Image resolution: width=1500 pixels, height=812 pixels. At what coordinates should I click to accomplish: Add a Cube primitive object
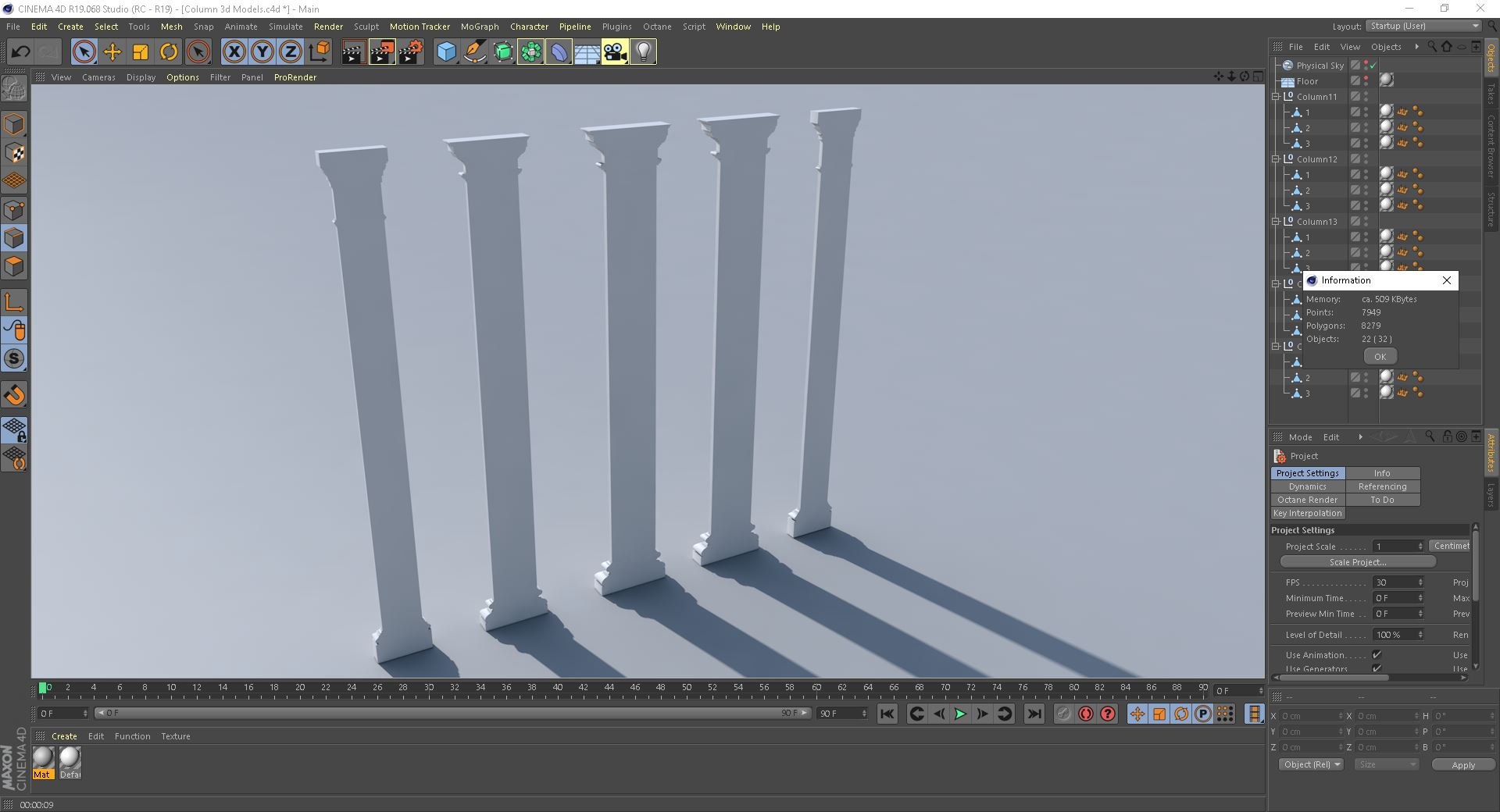click(x=446, y=52)
